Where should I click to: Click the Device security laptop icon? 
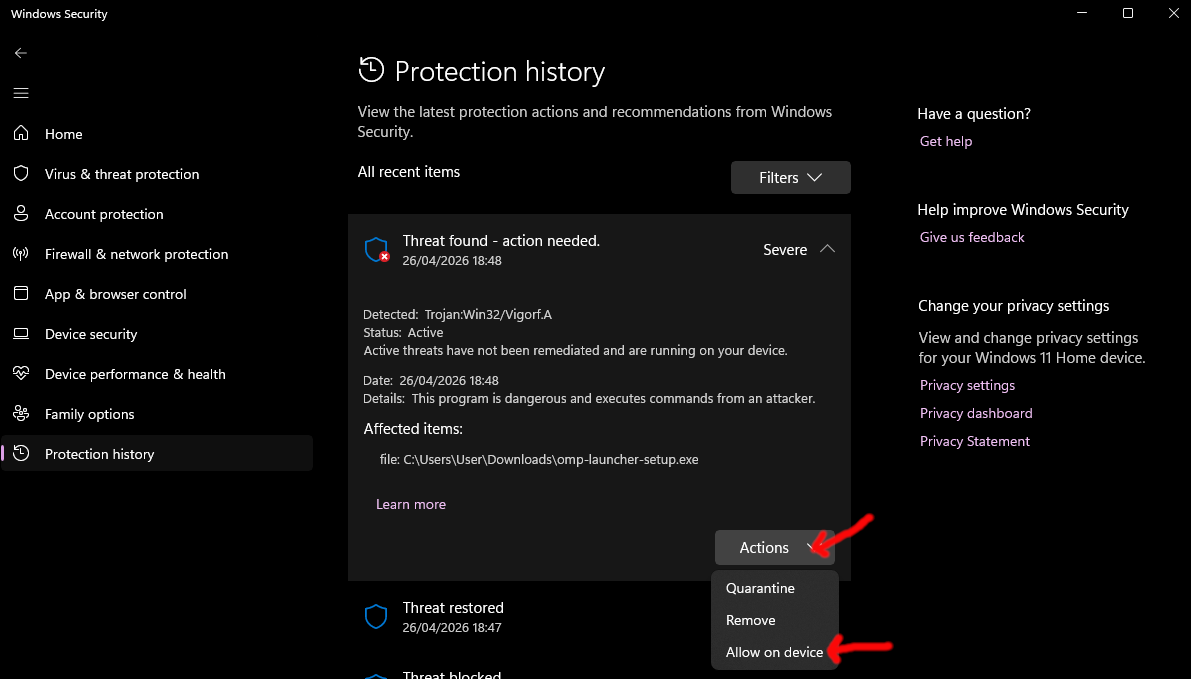pos(21,333)
